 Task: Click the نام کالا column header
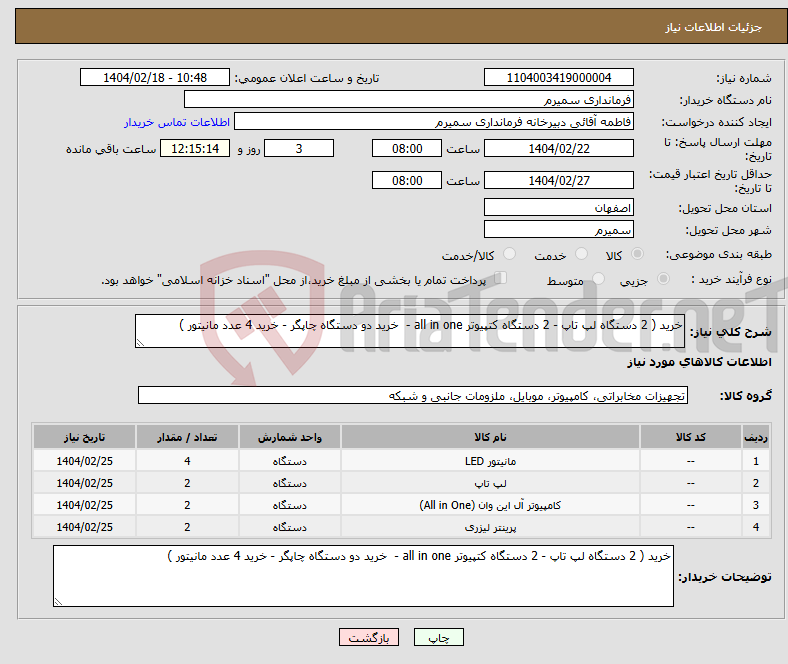tap(490, 437)
